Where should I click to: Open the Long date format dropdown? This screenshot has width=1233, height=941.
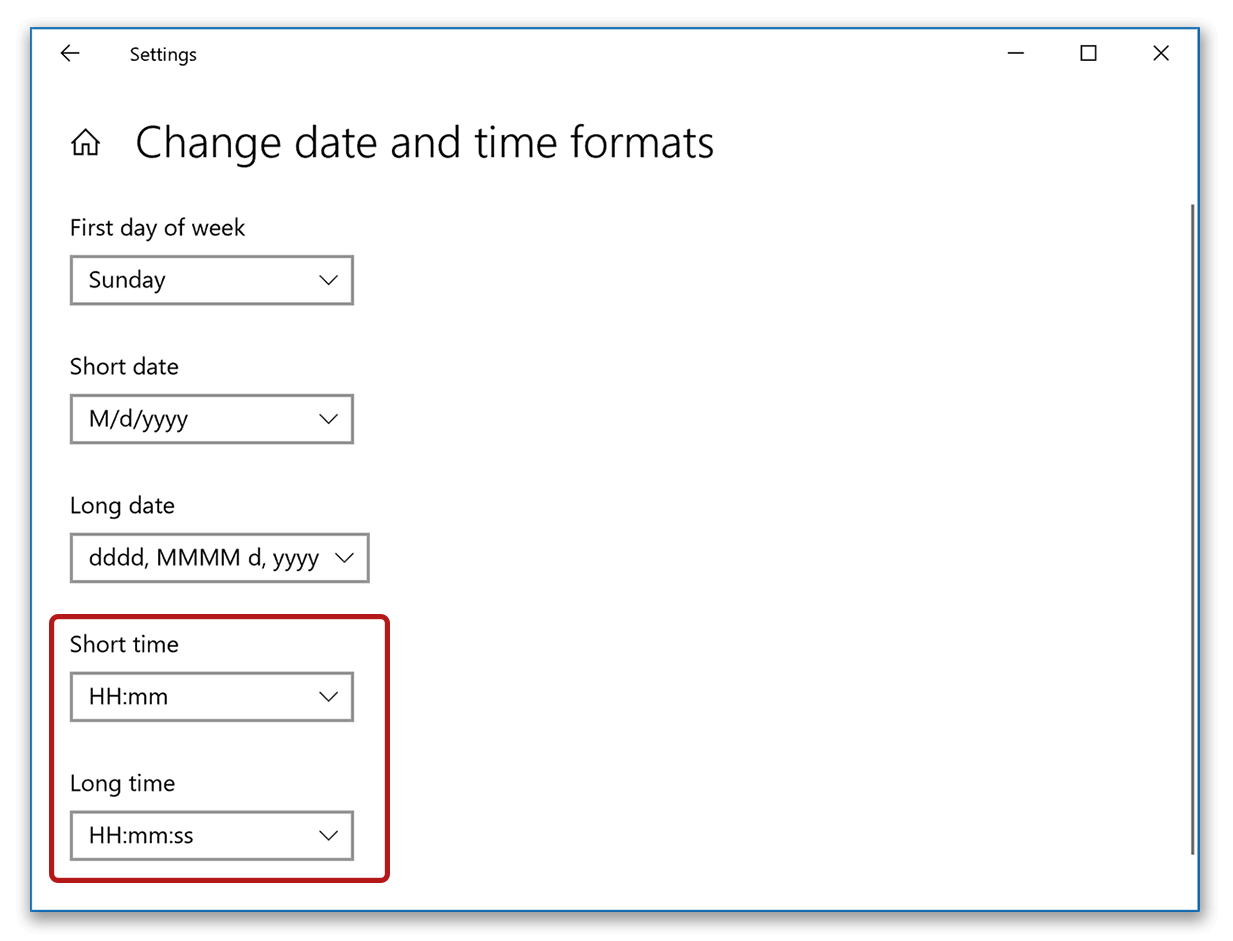point(220,558)
